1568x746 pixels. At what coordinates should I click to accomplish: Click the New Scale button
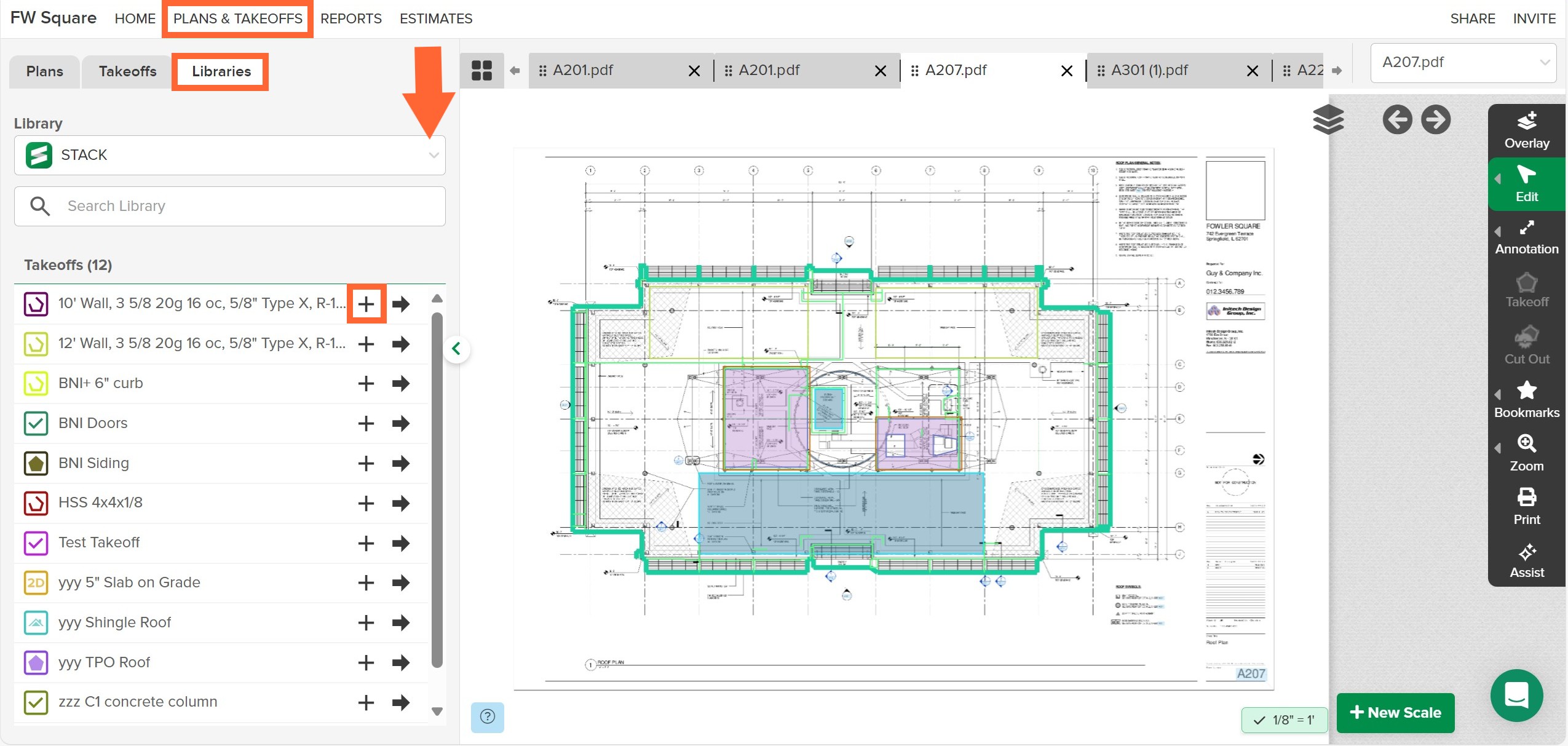coord(1395,712)
